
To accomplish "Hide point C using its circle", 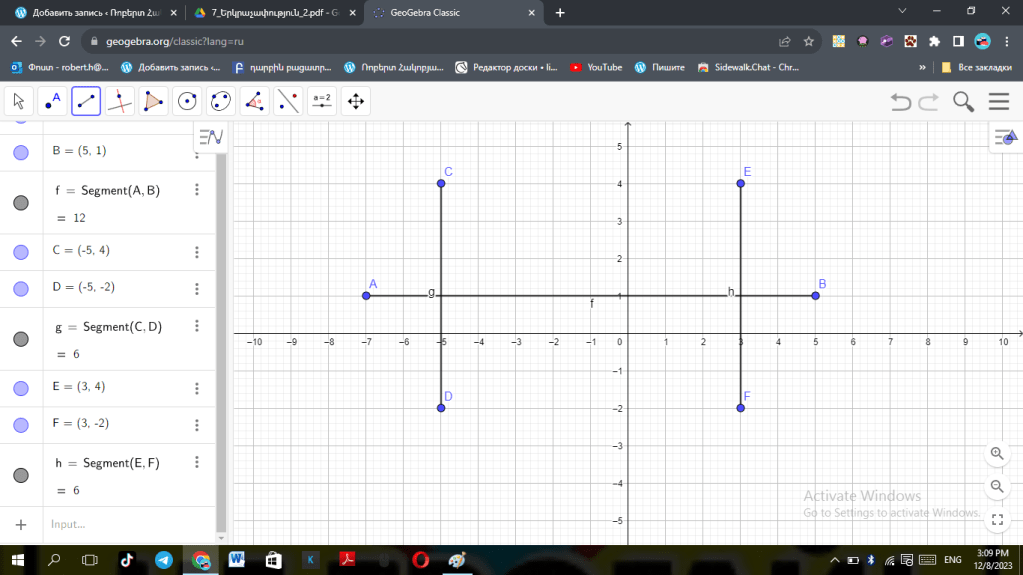I will (20, 251).
